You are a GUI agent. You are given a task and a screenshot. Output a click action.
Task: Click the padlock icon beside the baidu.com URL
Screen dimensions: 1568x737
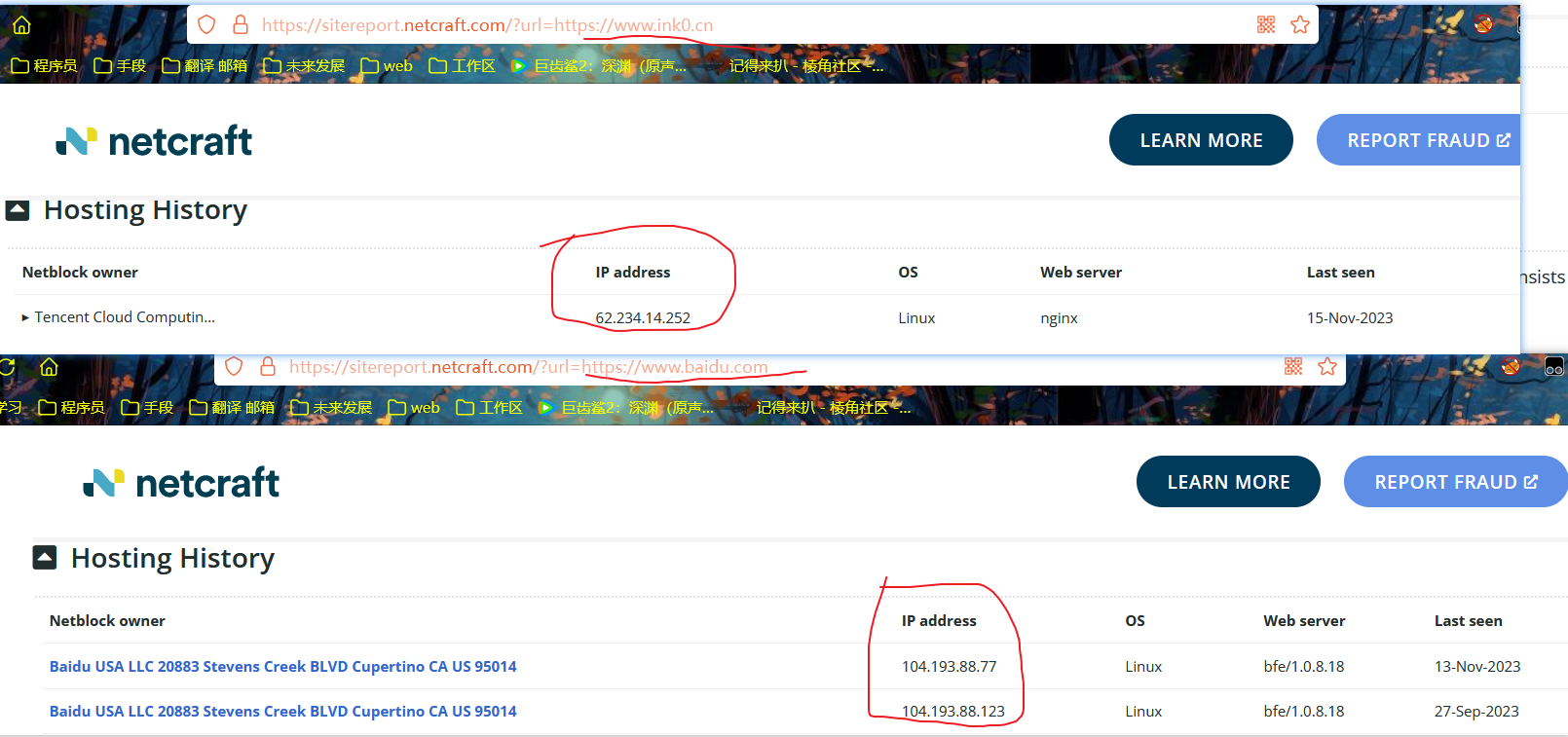267,366
